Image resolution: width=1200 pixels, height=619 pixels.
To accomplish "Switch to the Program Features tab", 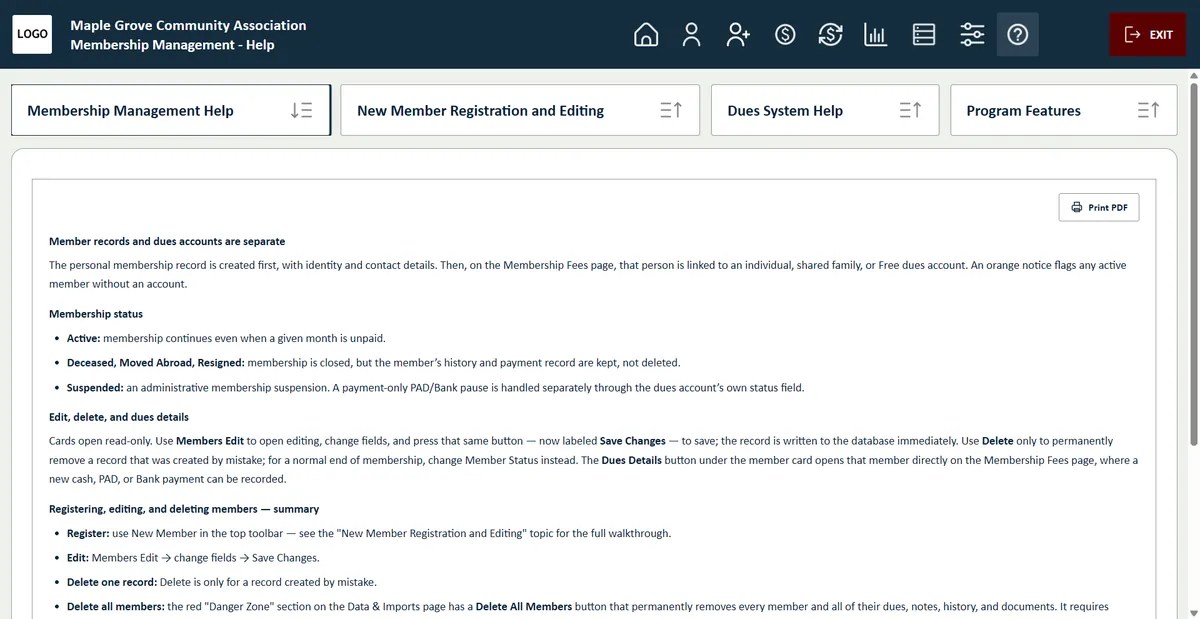I will [1064, 110].
